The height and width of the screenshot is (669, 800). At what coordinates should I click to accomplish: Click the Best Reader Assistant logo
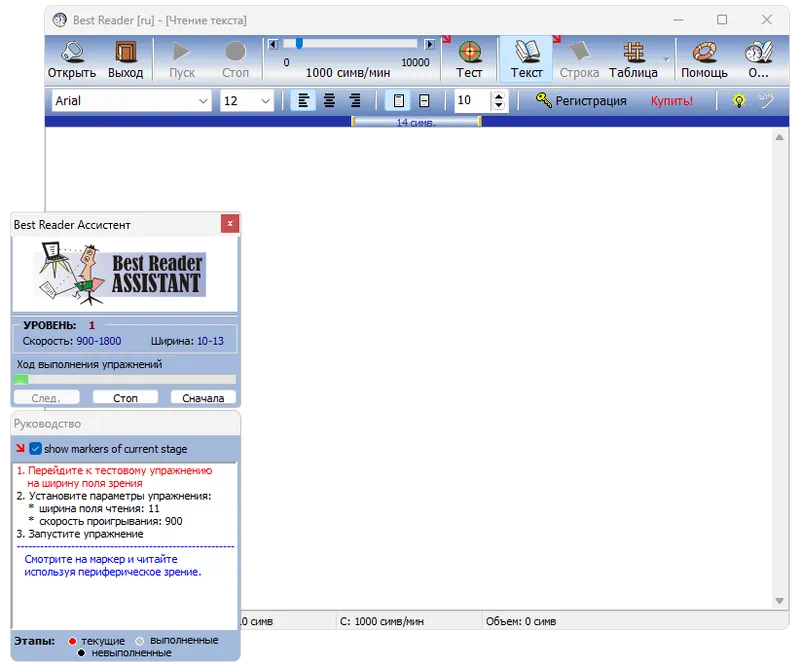coord(120,274)
